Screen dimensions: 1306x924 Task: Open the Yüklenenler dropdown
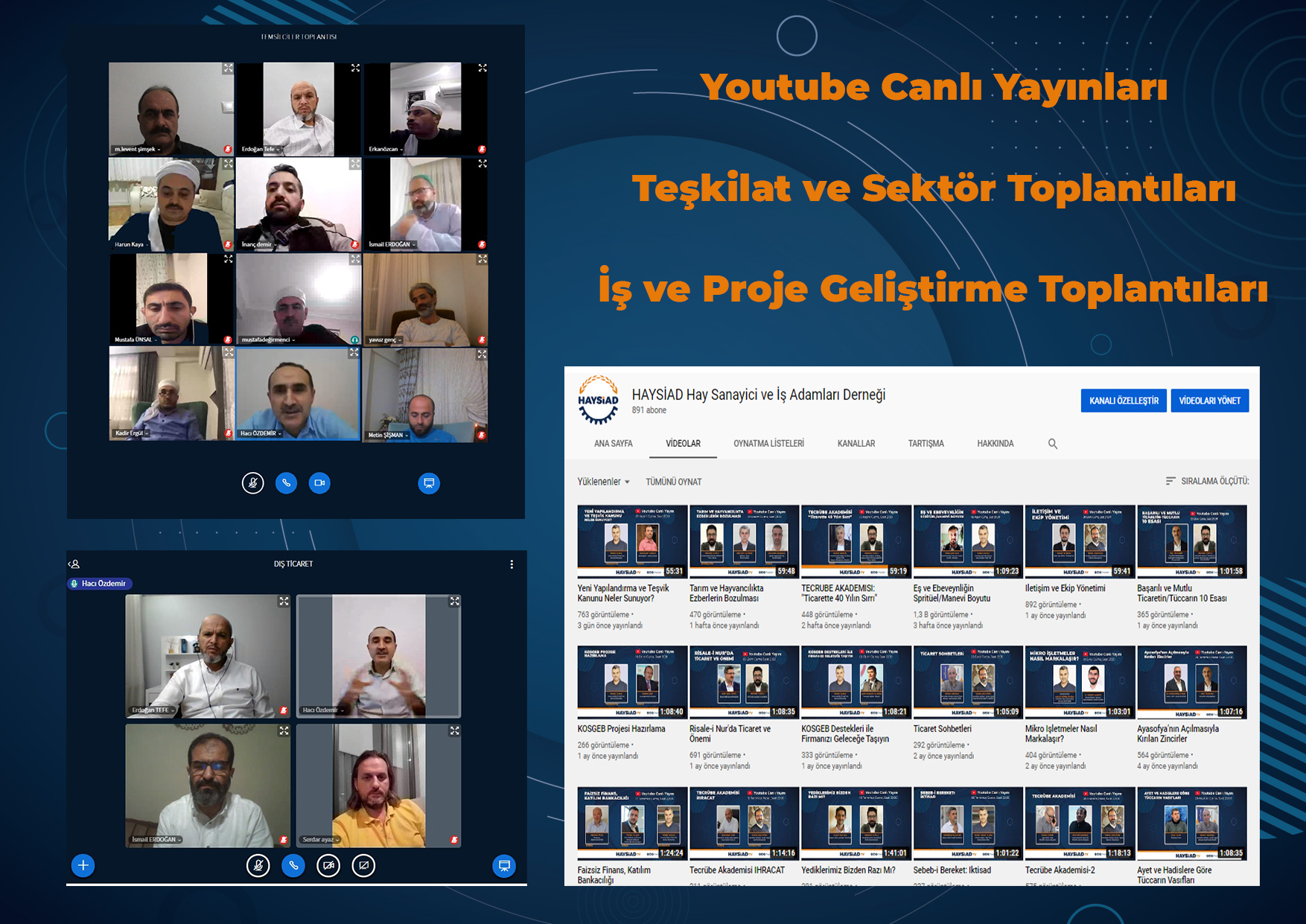pos(602,481)
